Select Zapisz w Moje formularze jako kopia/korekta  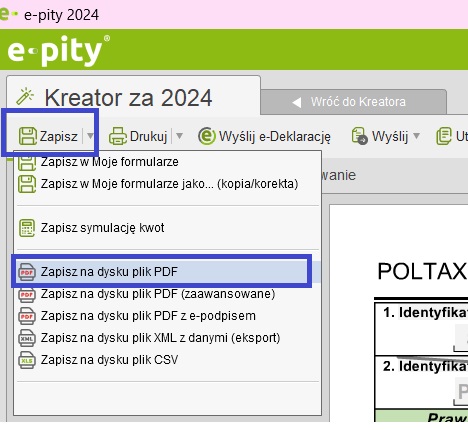pyautogui.click(x=168, y=184)
